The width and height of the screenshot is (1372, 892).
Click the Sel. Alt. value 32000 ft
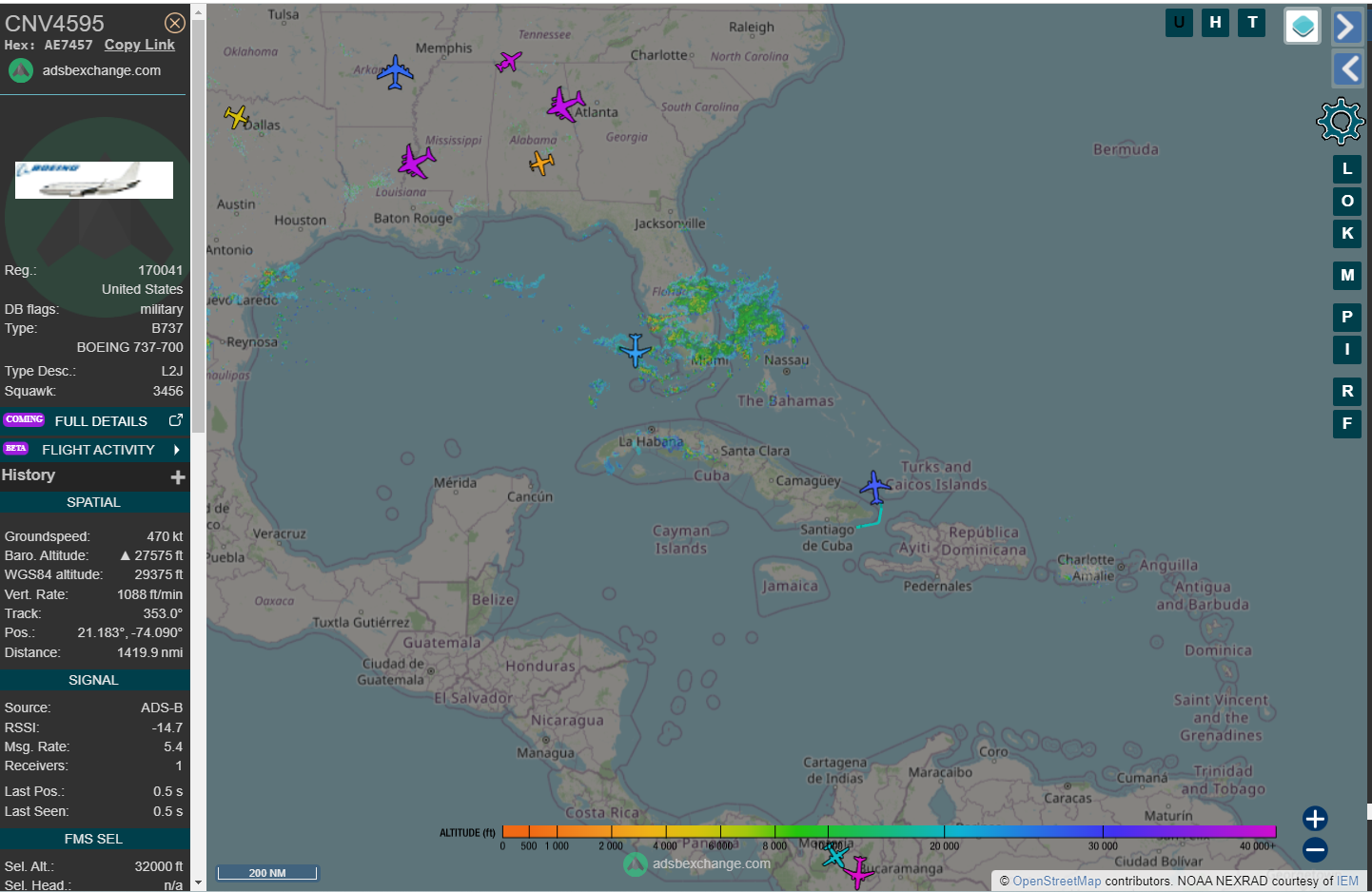tap(161, 866)
